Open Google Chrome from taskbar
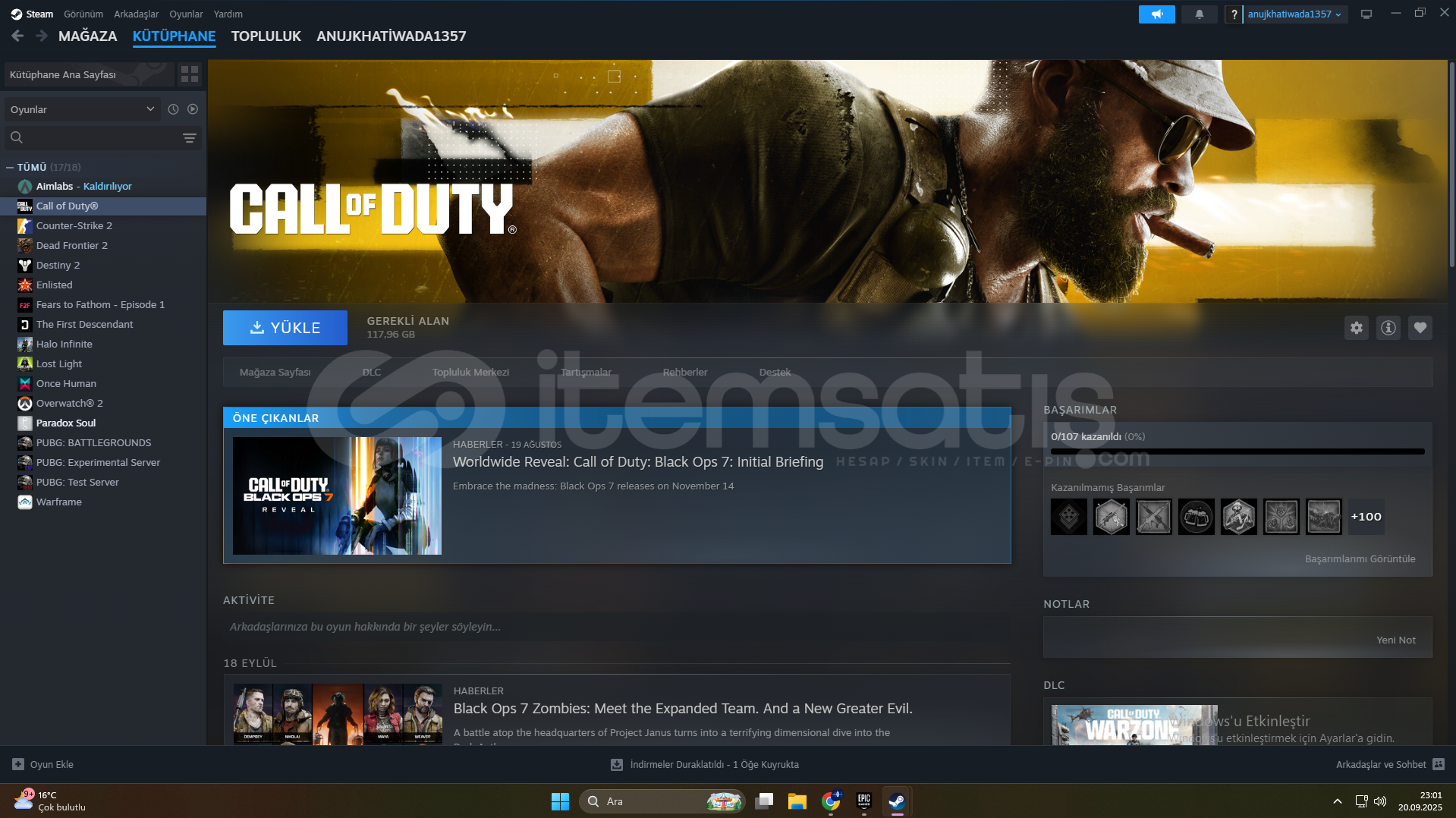This screenshot has width=1456, height=818. tap(831, 801)
